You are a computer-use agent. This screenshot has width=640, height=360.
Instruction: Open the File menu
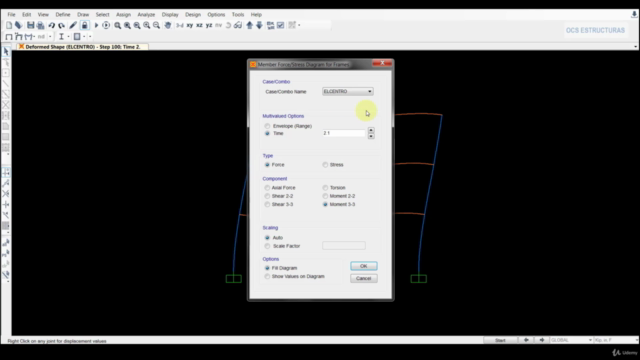point(11,15)
